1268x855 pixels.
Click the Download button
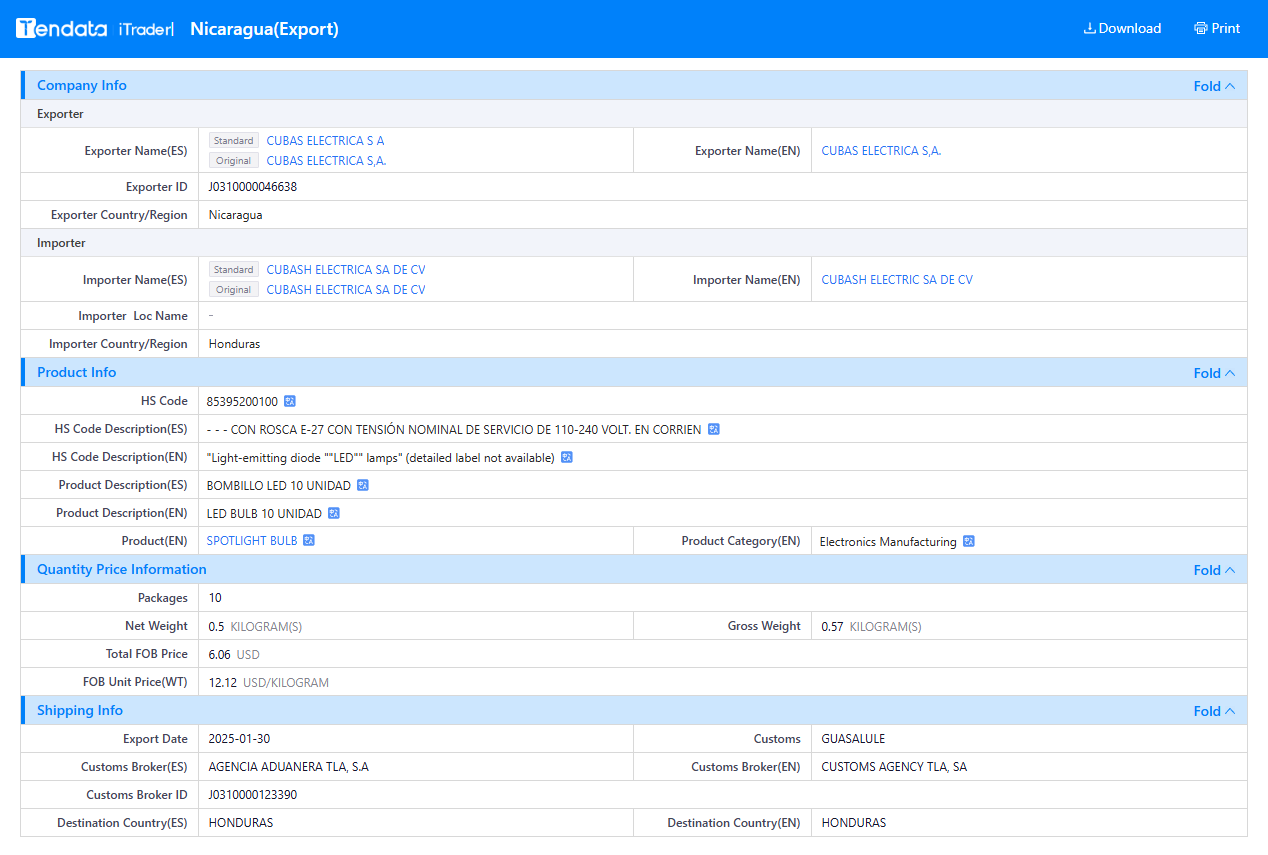point(1122,28)
